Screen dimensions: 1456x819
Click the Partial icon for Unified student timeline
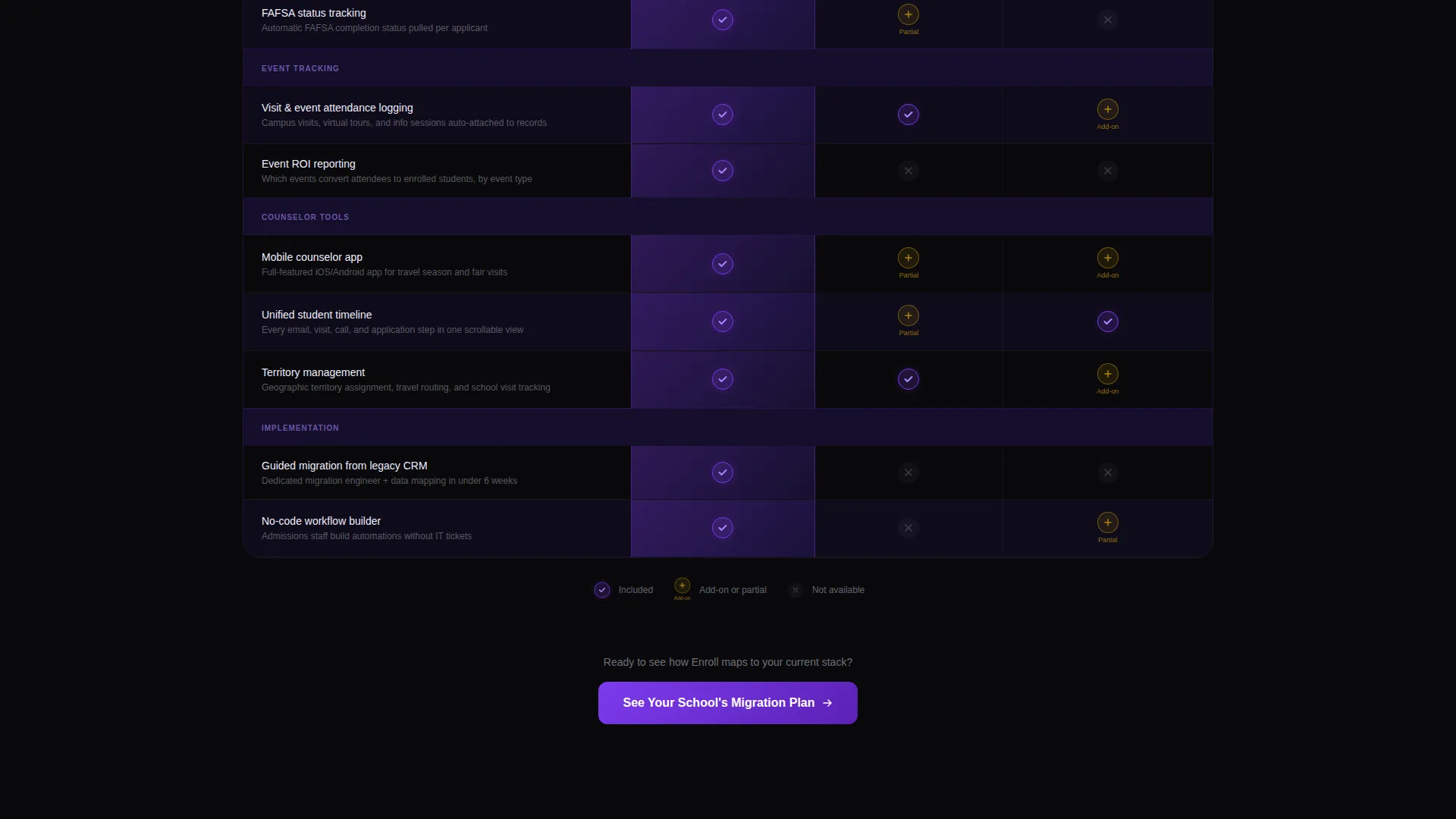pos(908,315)
